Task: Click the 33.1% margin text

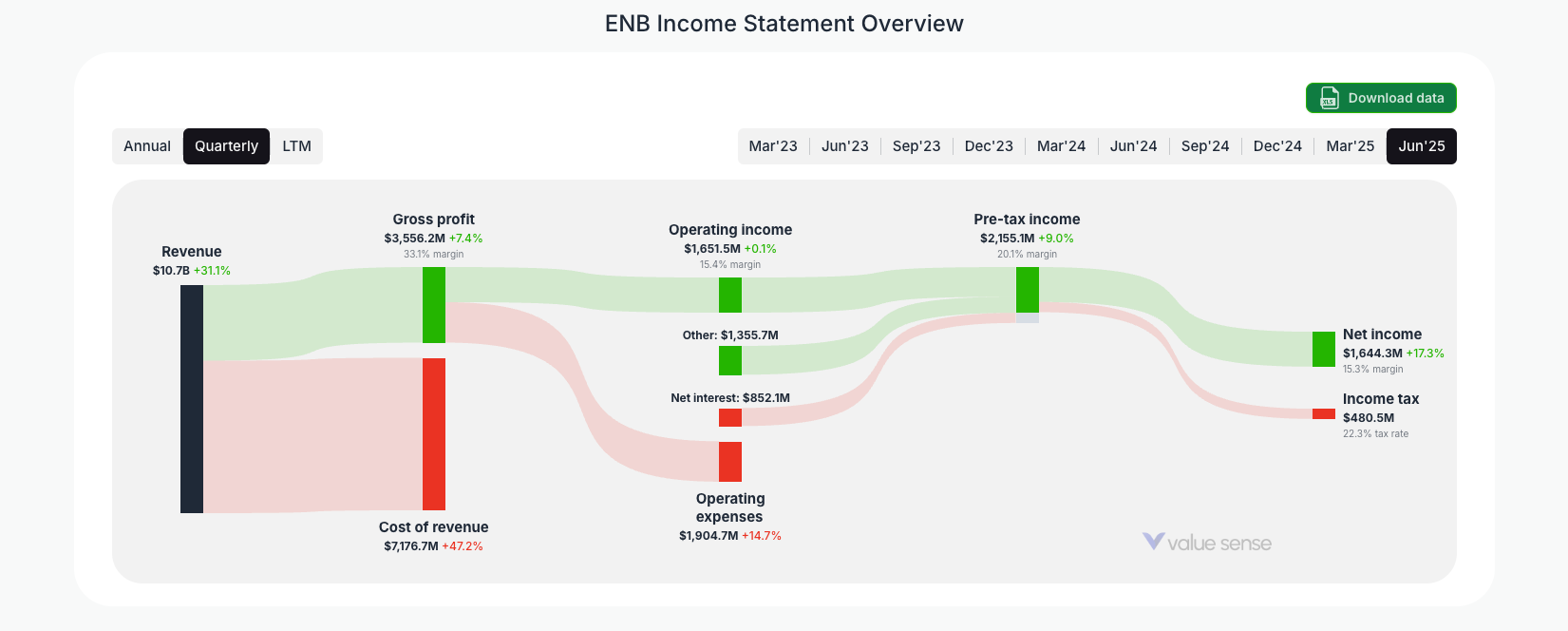Action: coord(434,254)
